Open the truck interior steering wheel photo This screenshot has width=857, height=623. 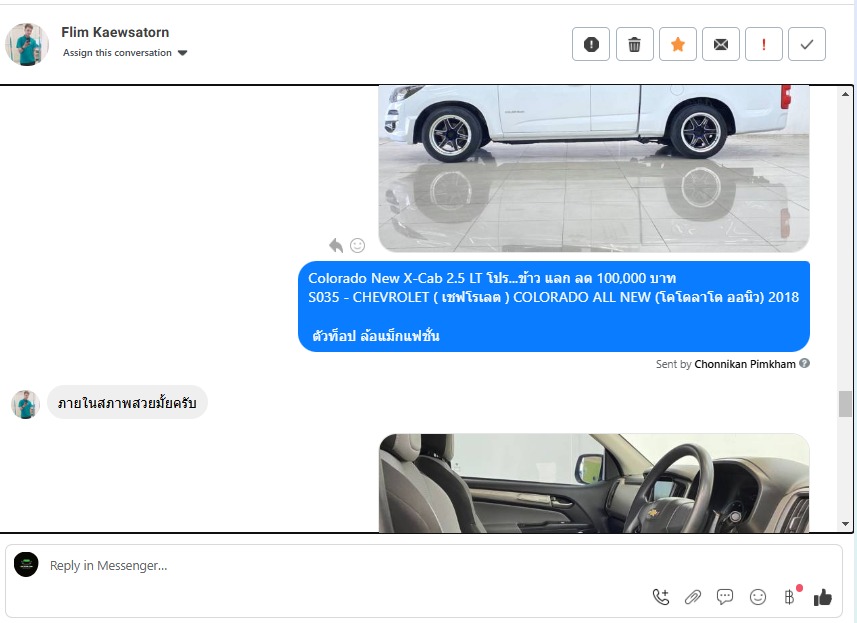[594, 483]
